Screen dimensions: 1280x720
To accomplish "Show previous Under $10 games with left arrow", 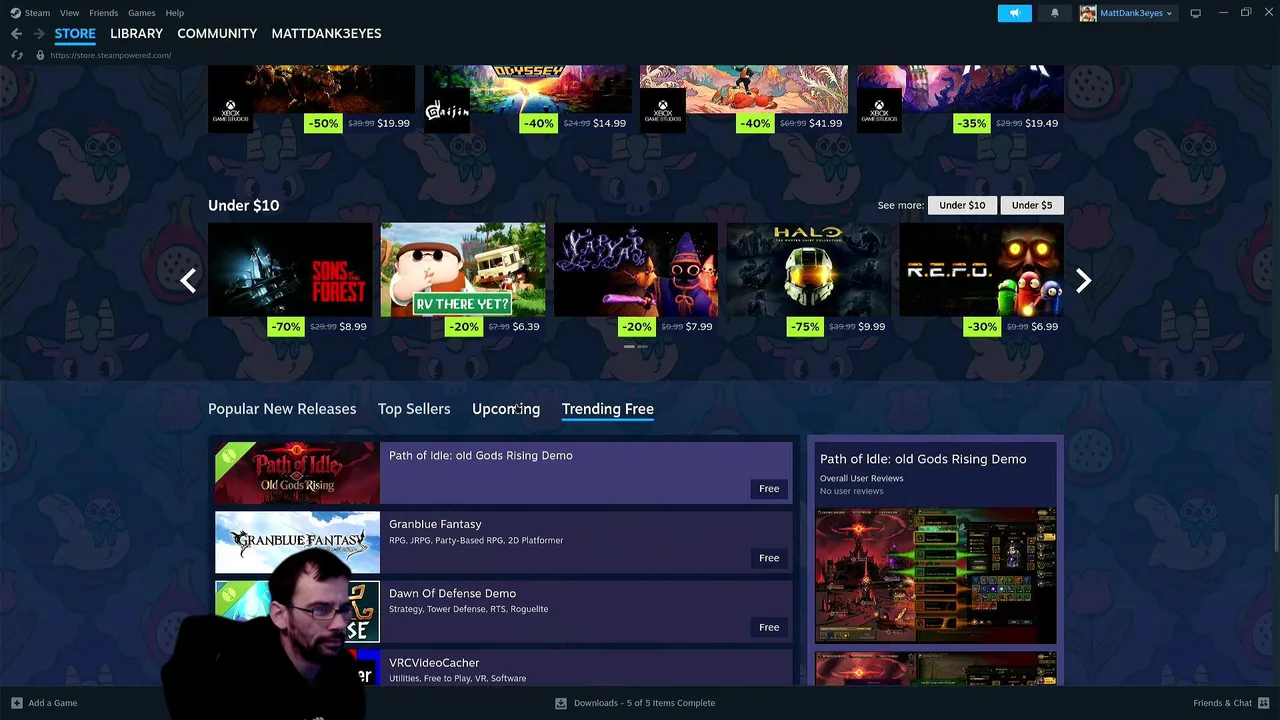I will 188,281.
